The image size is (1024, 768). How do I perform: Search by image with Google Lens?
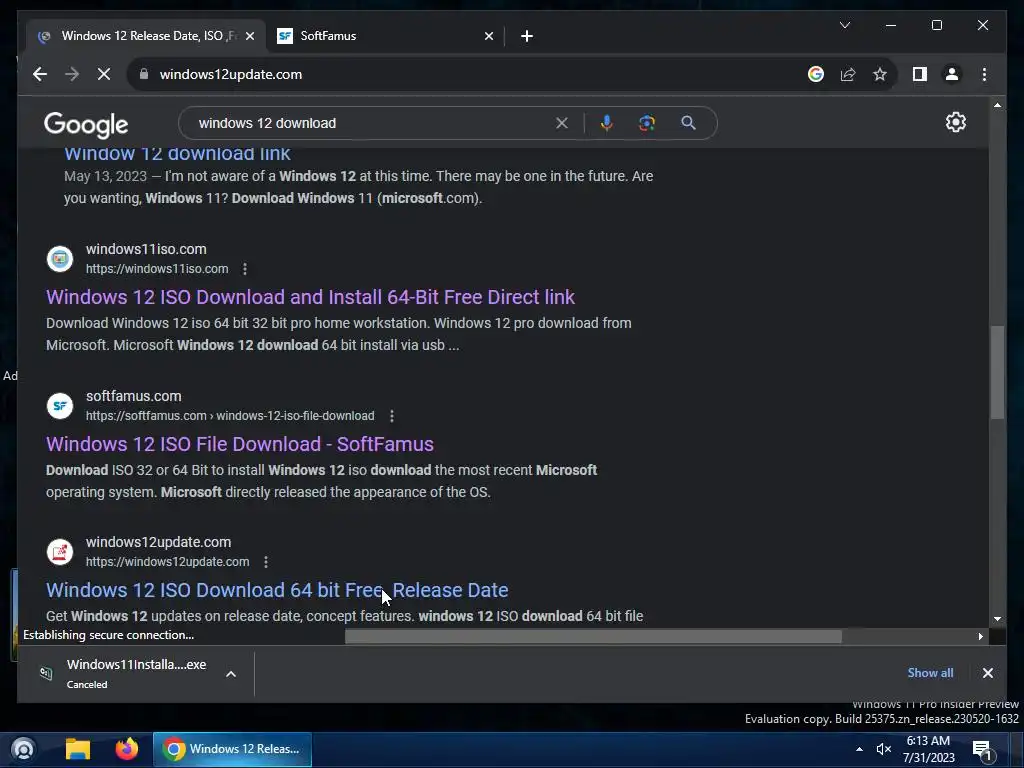point(647,123)
